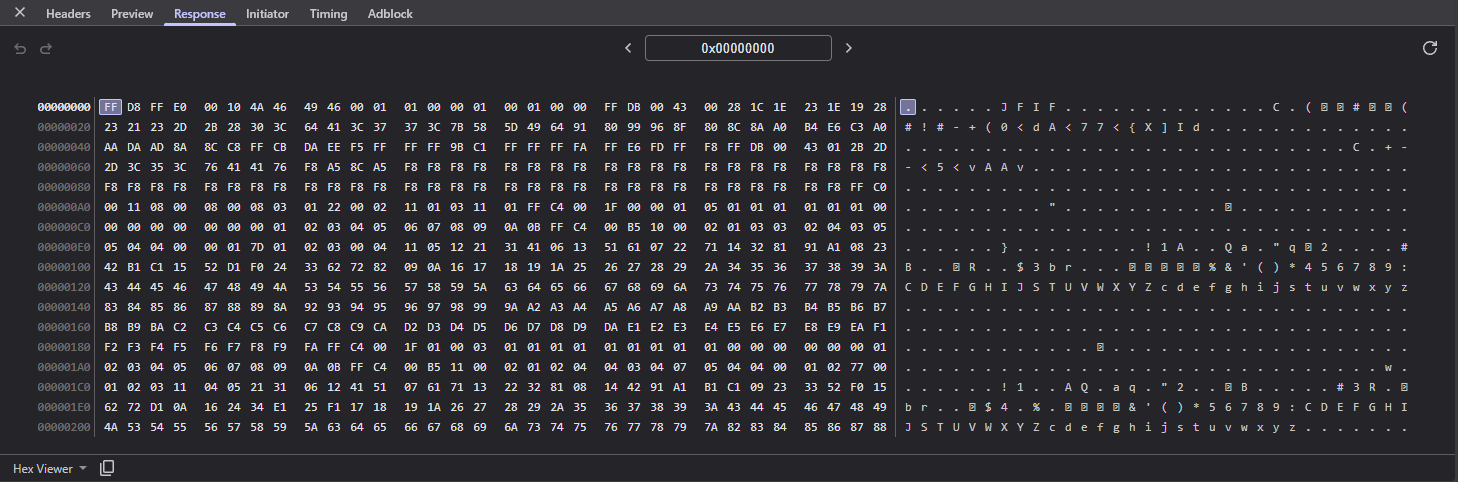Image resolution: width=1458 pixels, height=482 pixels.
Task: Click the offset label 00000040
Action: coord(64,147)
